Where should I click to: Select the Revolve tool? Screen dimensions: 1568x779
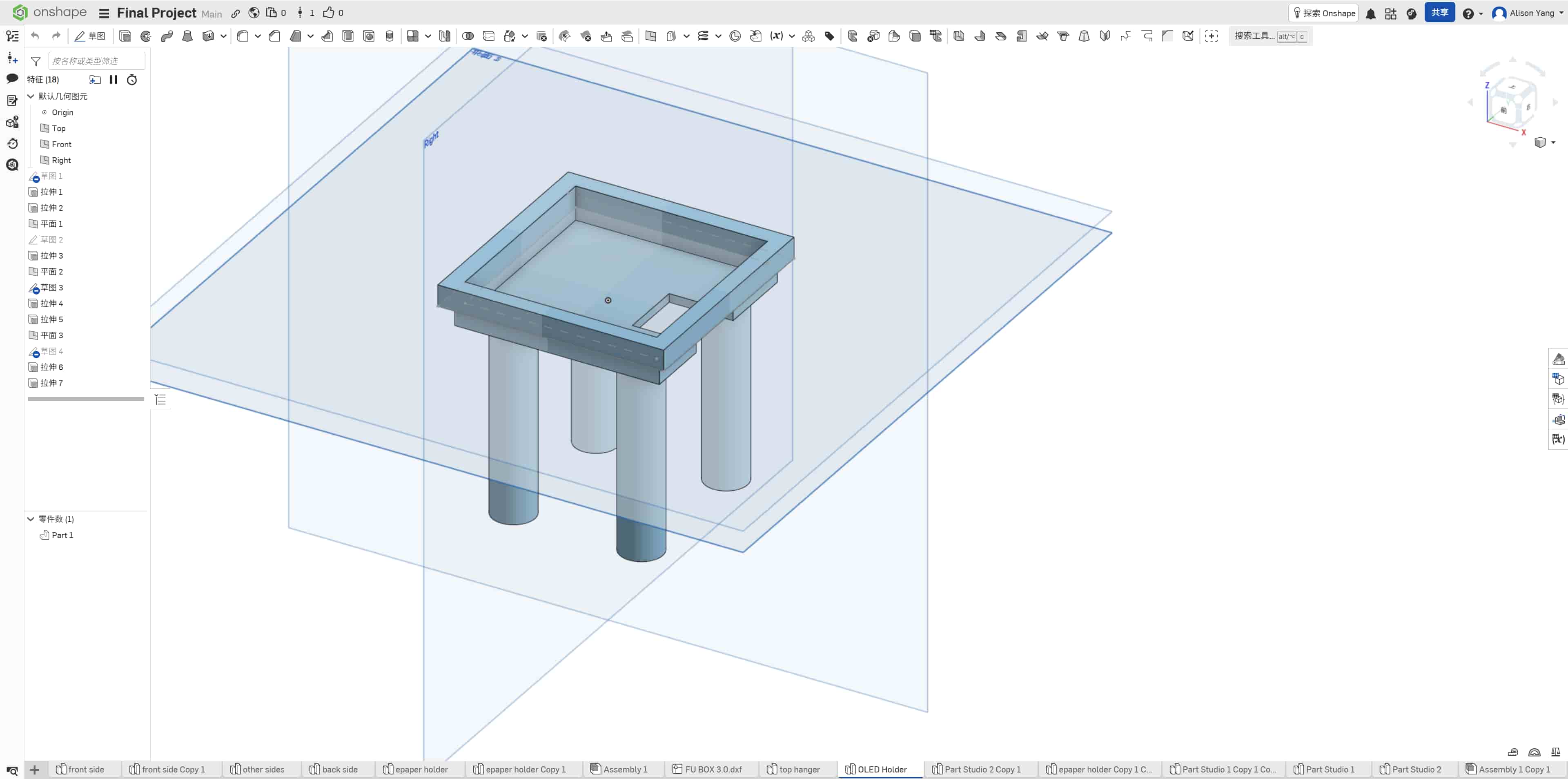pyautogui.click(x=145, y=36)
